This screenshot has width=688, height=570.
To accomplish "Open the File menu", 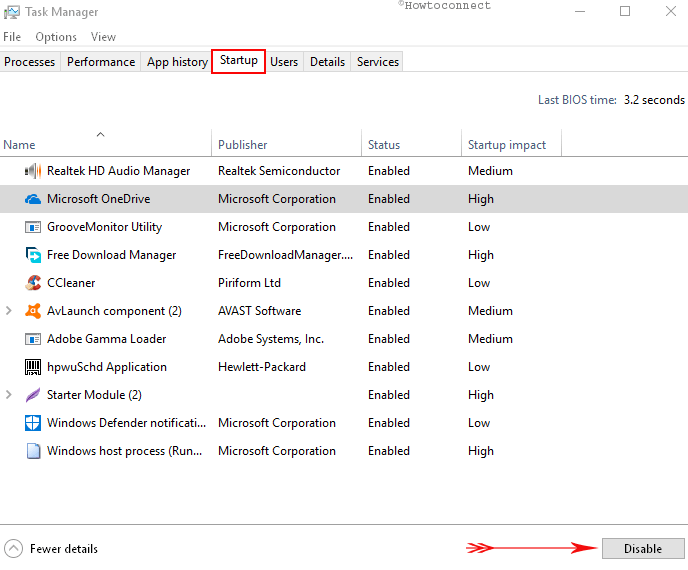I will pyautogui.click(x=12, y=37).
